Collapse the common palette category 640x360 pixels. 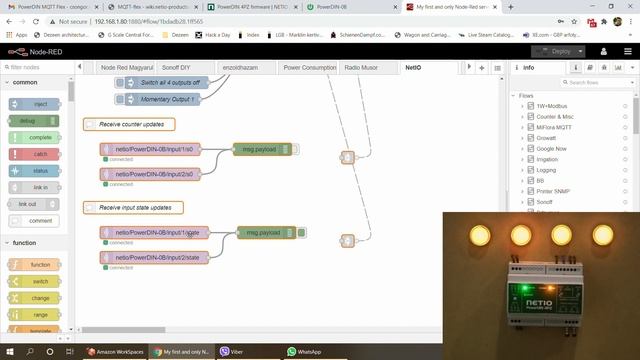pos(24,82)
